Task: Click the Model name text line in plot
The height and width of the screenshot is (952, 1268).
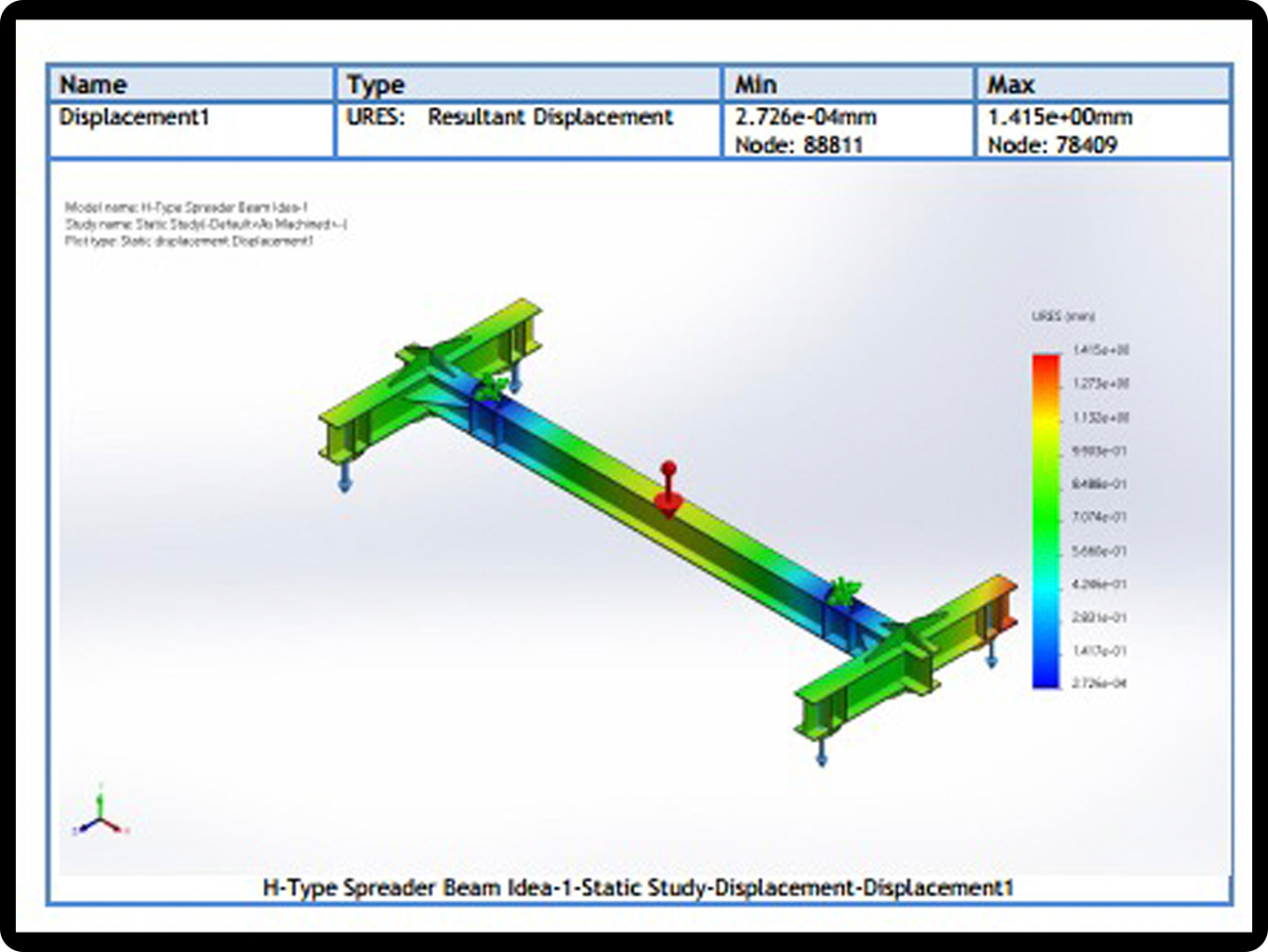Action: [x=186, y=207]
